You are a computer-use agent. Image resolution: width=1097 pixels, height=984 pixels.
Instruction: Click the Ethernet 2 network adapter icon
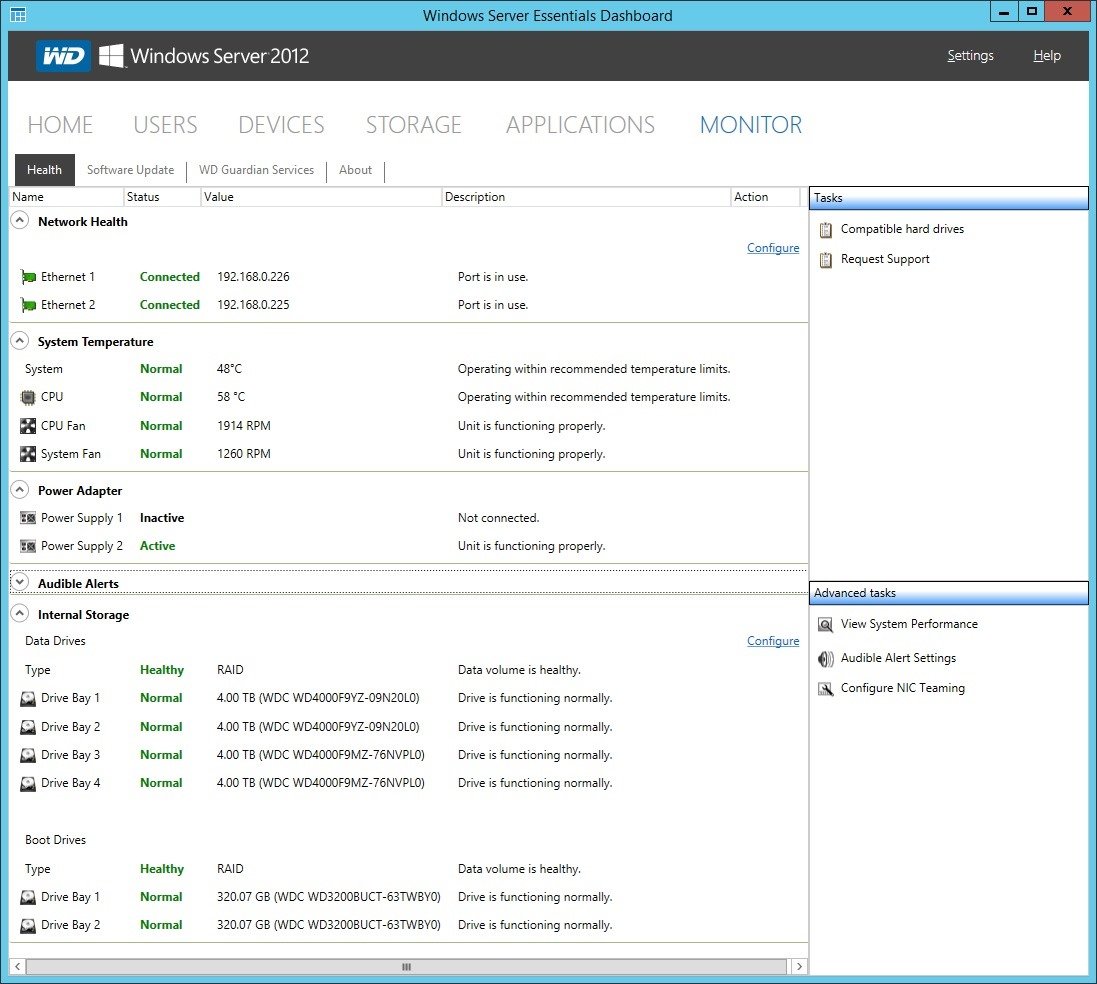click(x=28, y=305)
